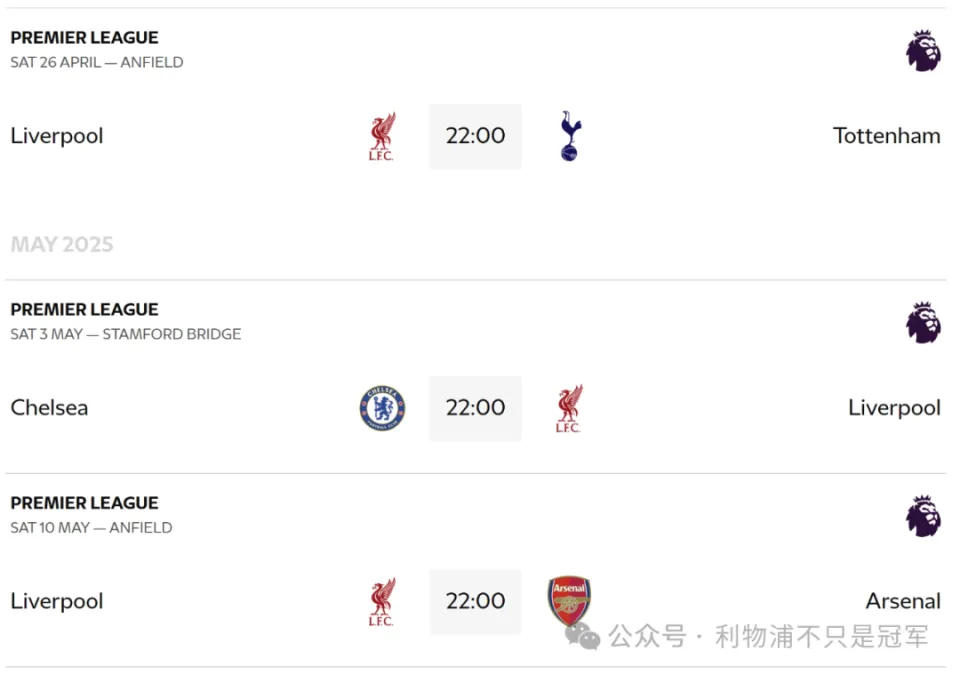Image resolution: width=960 pixels, height=675 pixels.
Task: Open the 22:00 kickoff box for Liverpool v Arsenal
Action: pyautogui.click(x=476, y=601)
